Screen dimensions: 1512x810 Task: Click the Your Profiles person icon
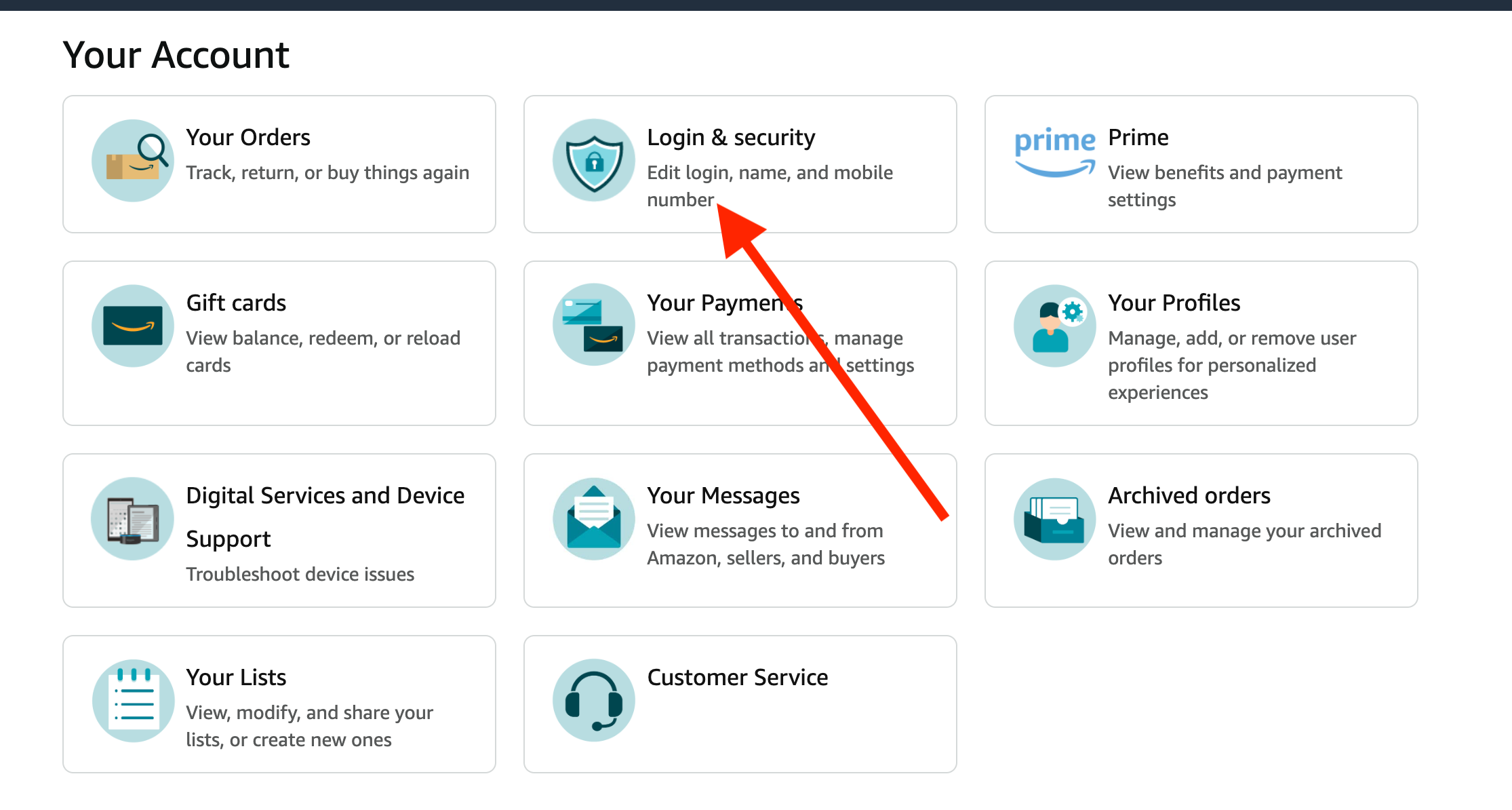click(x=1055, y=326)
